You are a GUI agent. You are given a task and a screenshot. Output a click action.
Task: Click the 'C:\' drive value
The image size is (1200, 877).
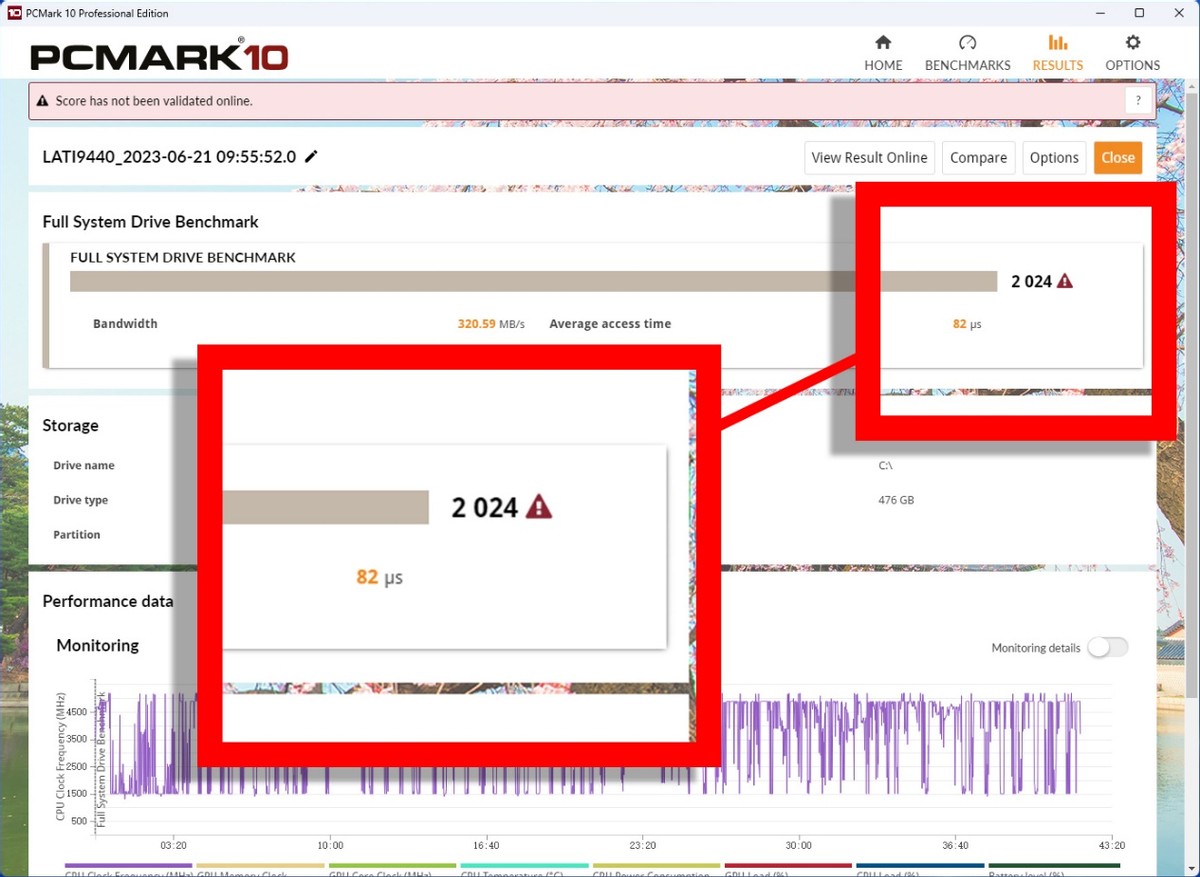tap(886, 465)
